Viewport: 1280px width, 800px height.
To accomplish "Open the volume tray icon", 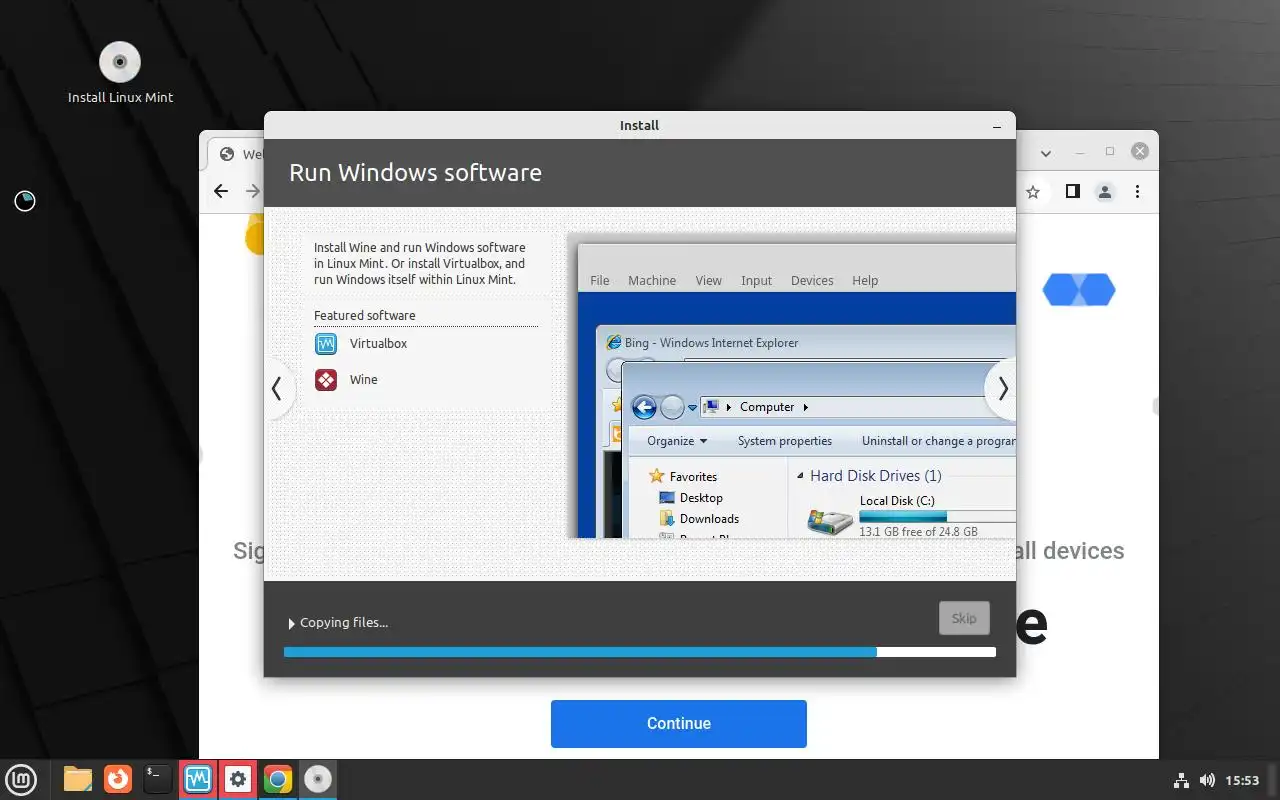I will tap(1207, 780).
